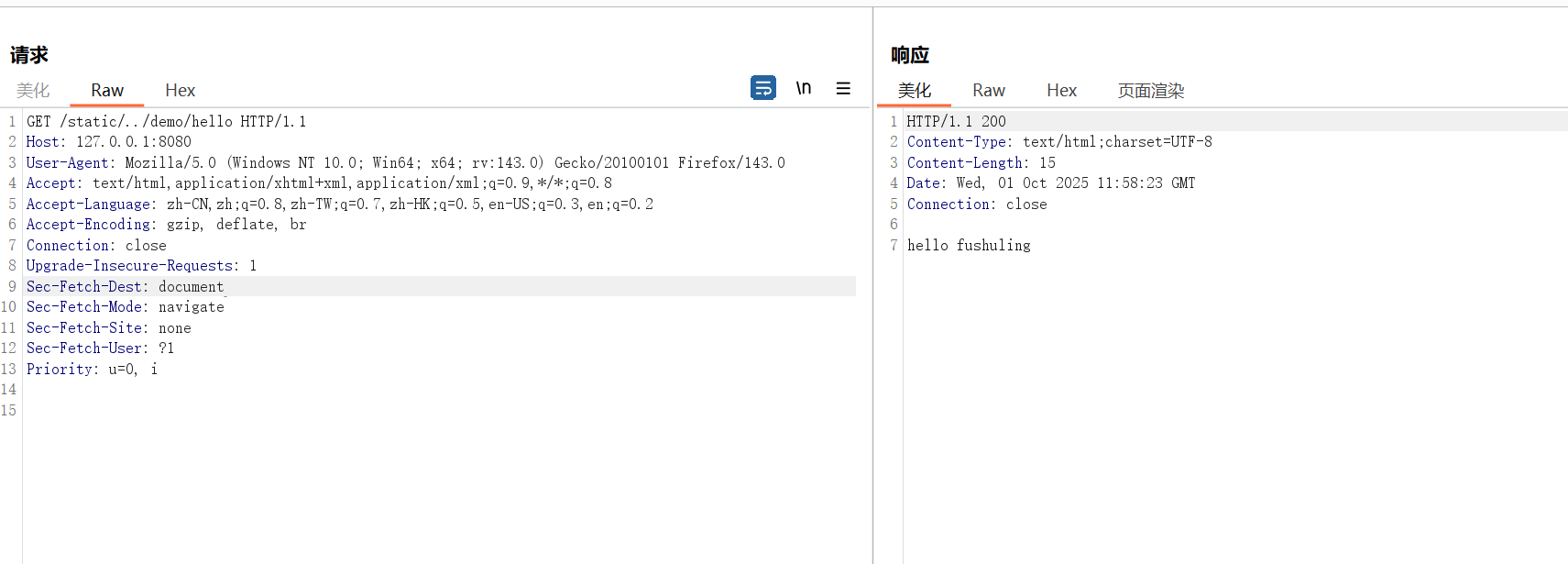Toggle the word wrap icon in request panel
This screenshot has height=564, width=1568.
(762, 88)
